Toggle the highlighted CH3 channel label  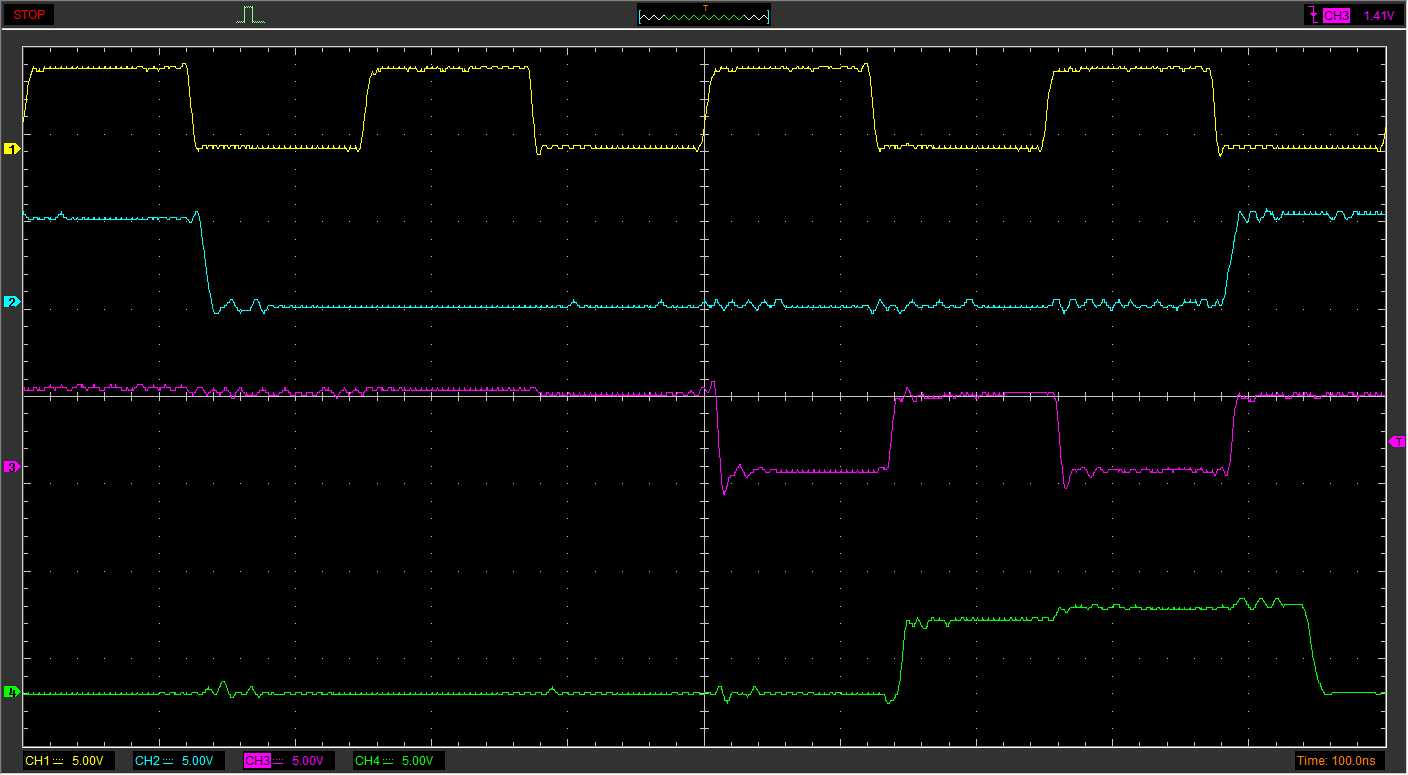(x=257, y=761)
